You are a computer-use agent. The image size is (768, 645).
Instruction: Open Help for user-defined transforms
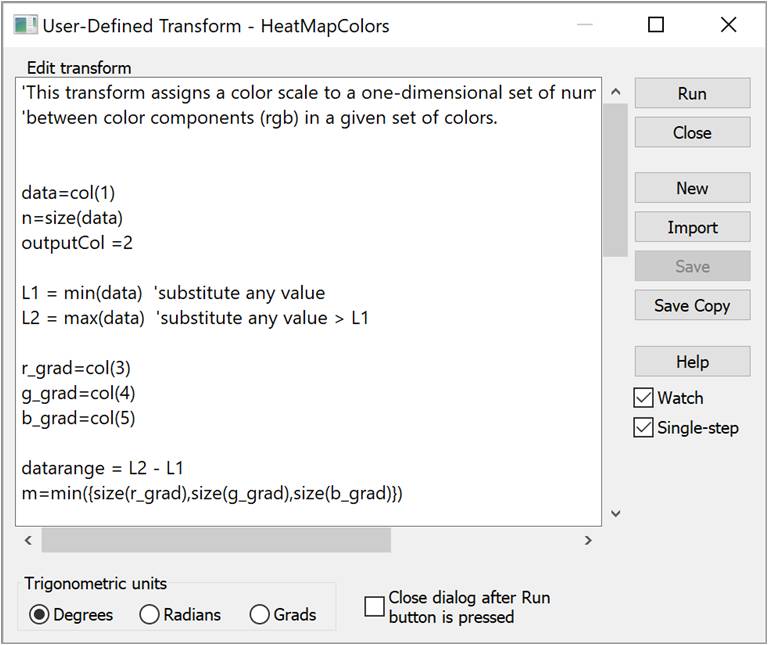click(x=692, y=361)
